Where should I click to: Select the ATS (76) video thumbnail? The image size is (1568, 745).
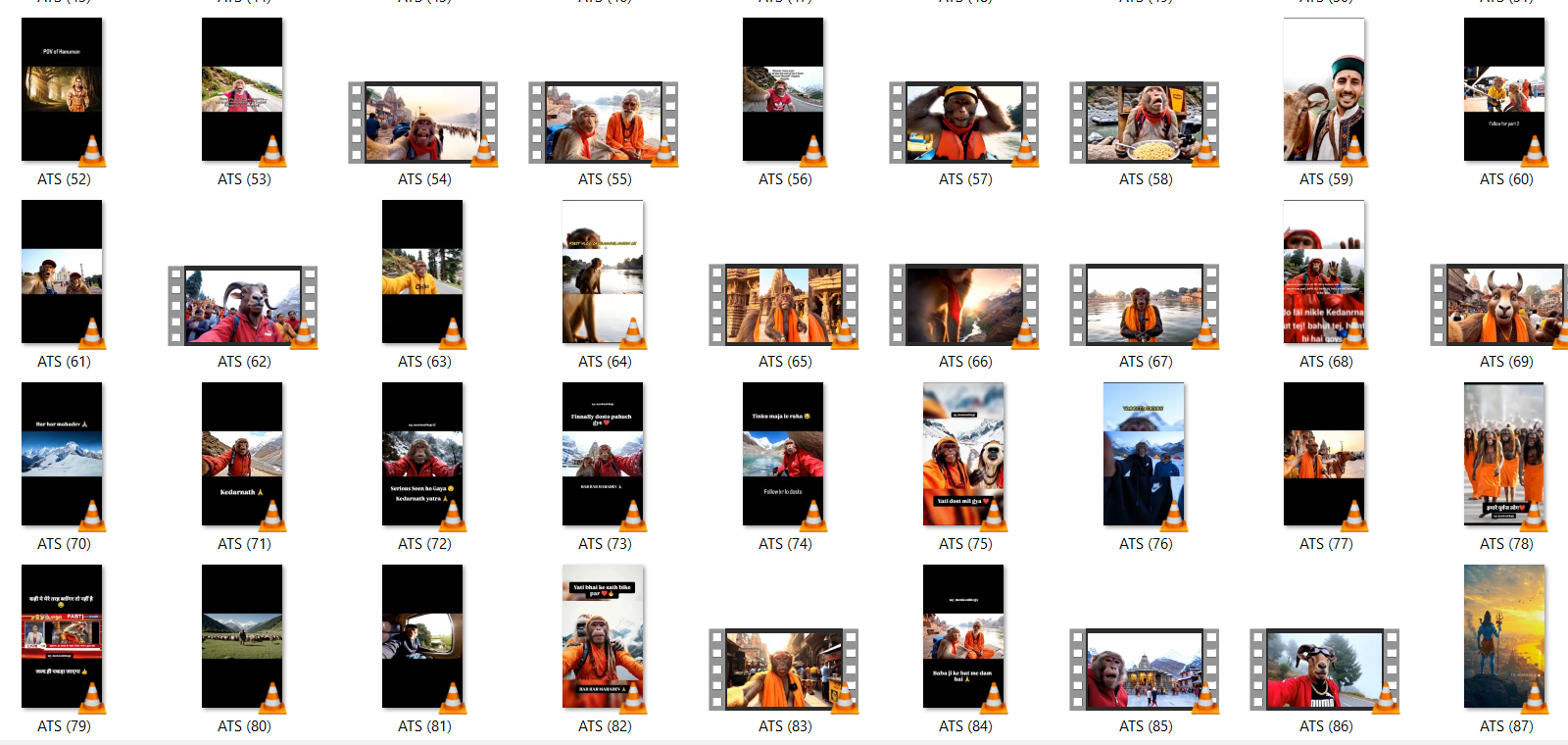[x=1144, y=454]
